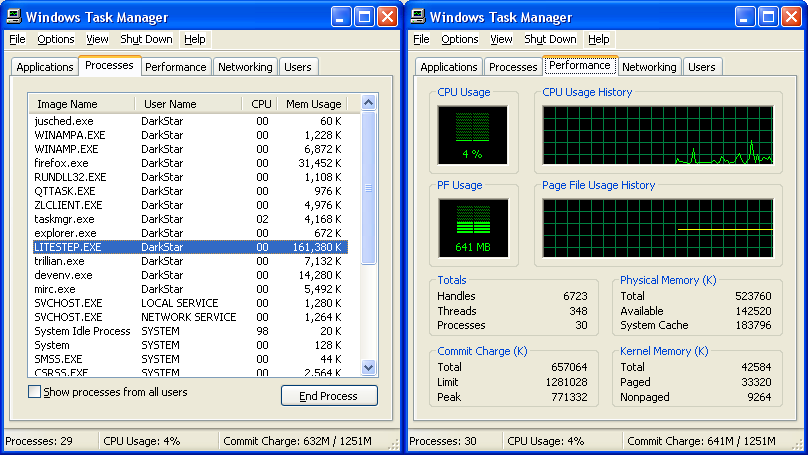Viewport: 808px width, 455px height.
Task: Select the devenv.exe process row
Action: click(x=190, y=275)
